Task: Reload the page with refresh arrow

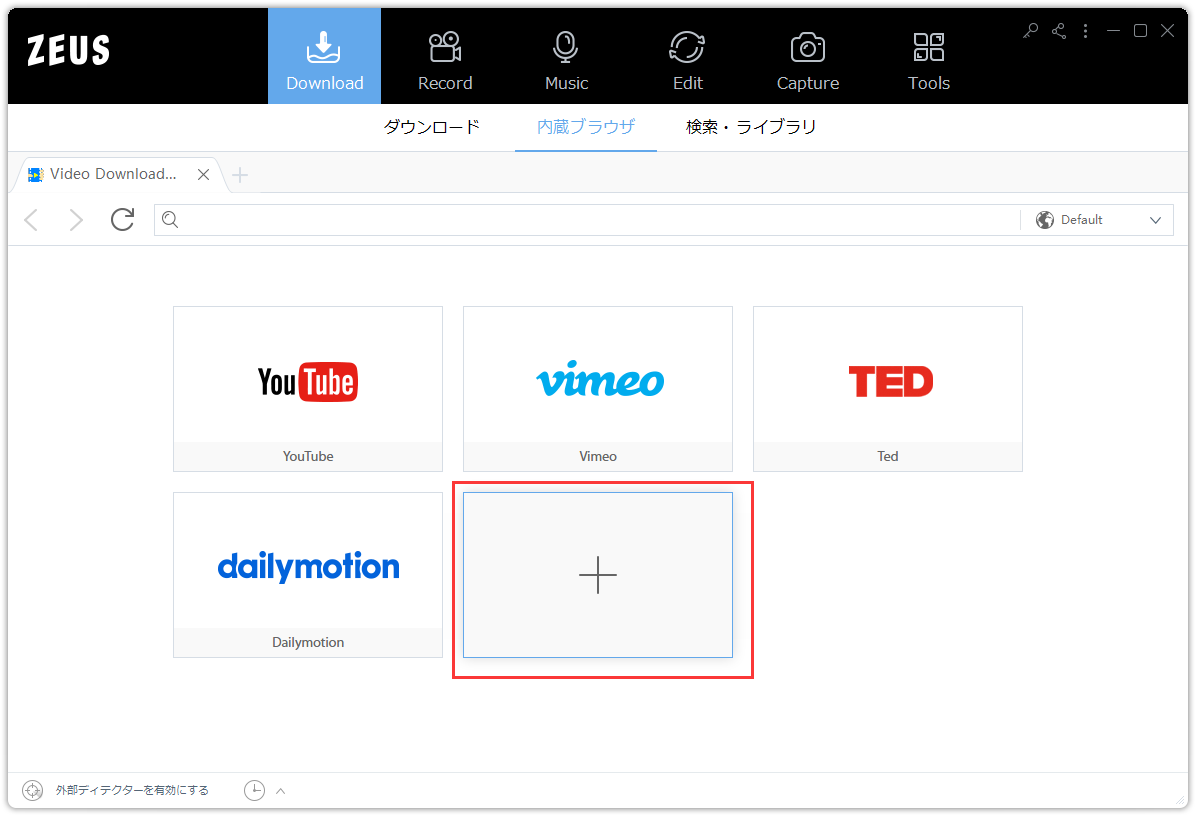Action: [122, 219]
